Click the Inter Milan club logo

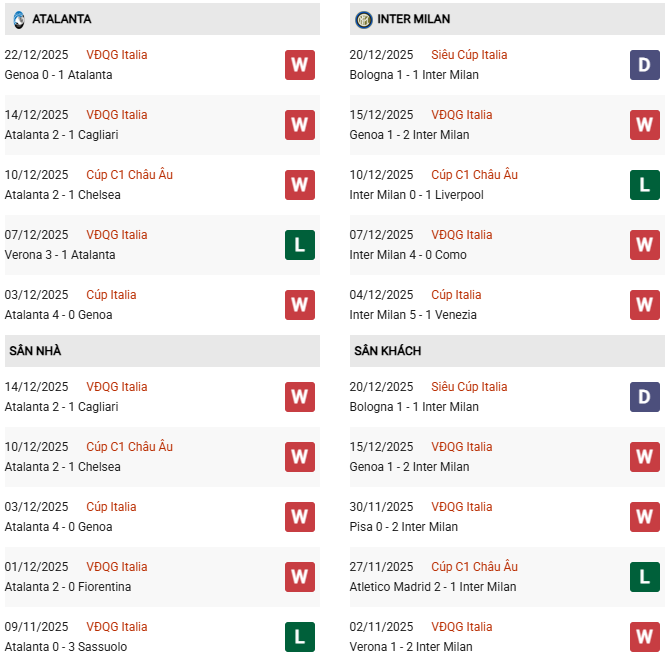(x=364, y=19)
